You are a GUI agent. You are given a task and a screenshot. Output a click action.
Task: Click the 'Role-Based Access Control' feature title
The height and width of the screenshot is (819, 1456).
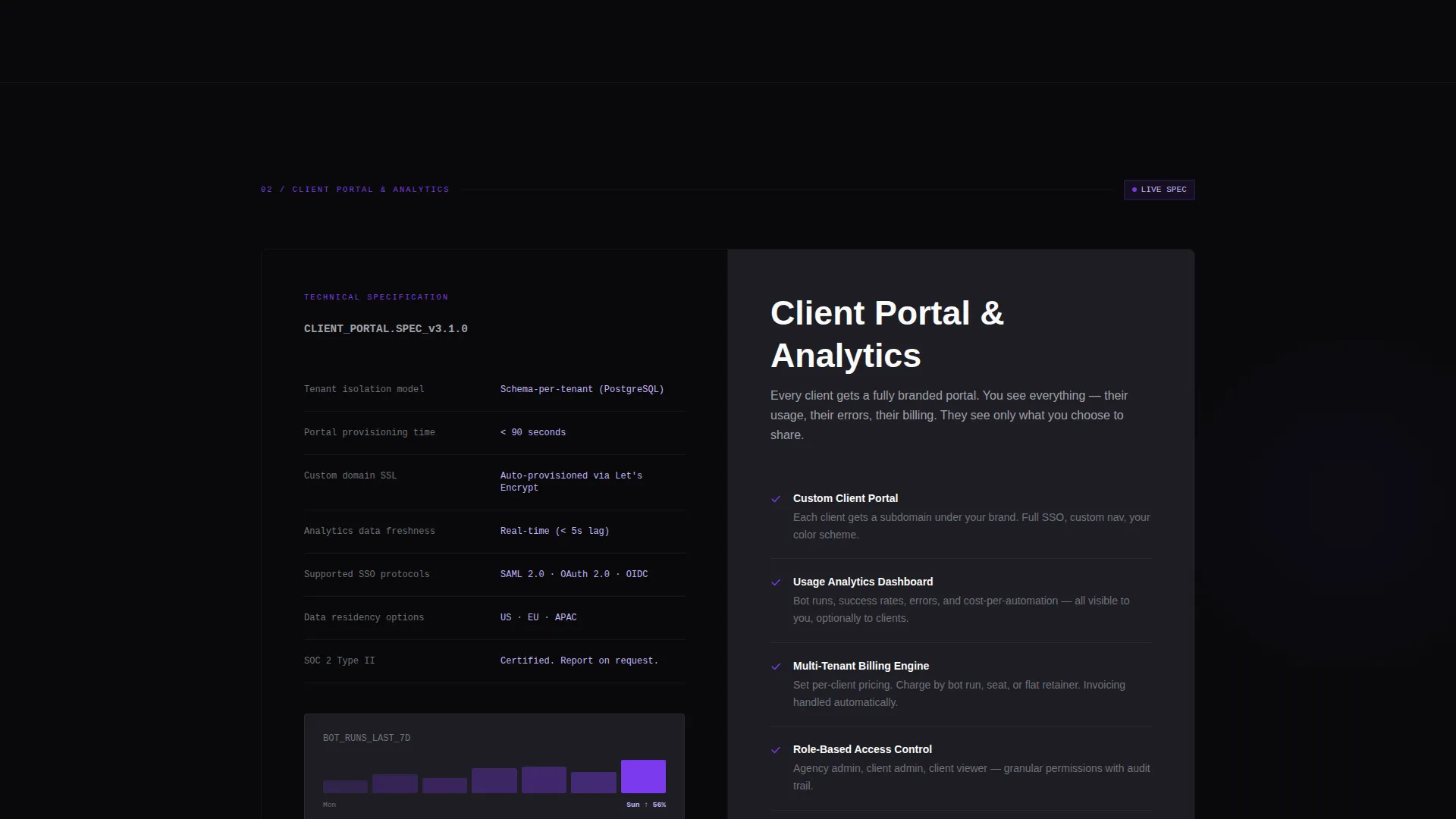[862, 749]
